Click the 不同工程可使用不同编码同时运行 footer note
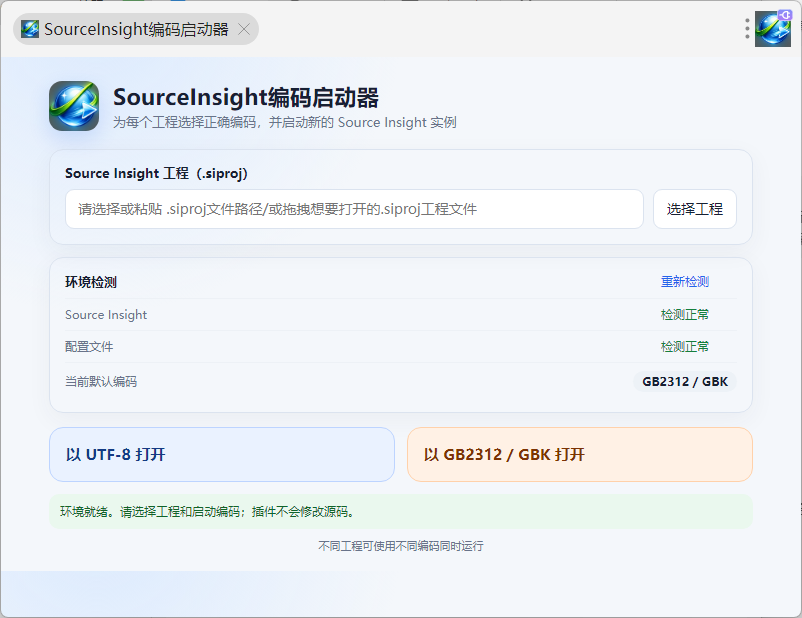Screen dimensions: 802x618 coord(401,546)
